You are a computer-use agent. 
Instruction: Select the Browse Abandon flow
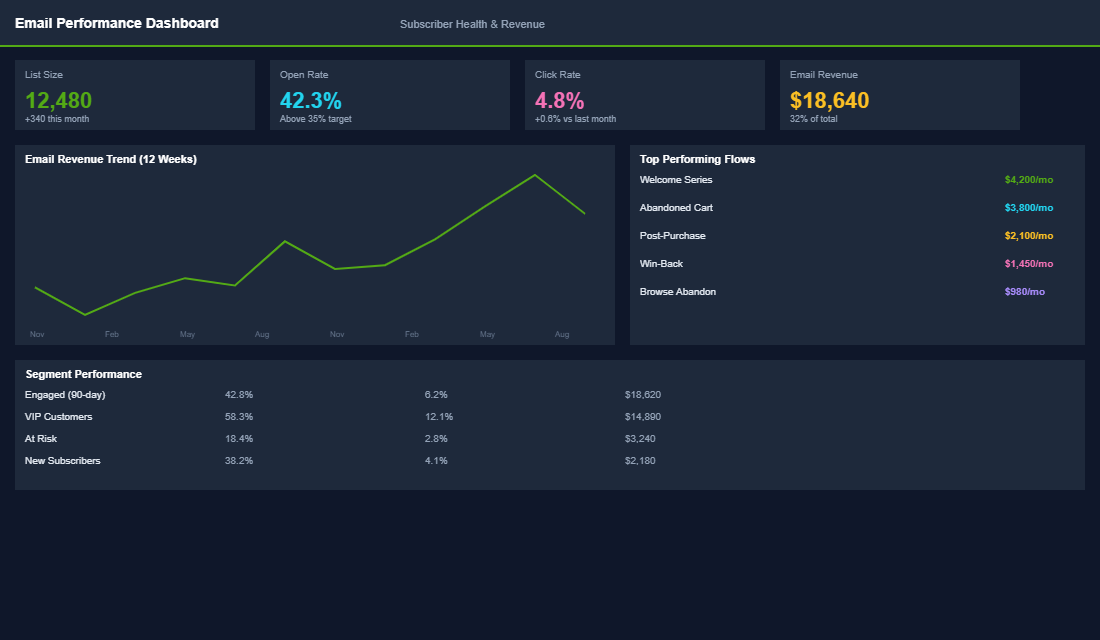coord(678,291)
